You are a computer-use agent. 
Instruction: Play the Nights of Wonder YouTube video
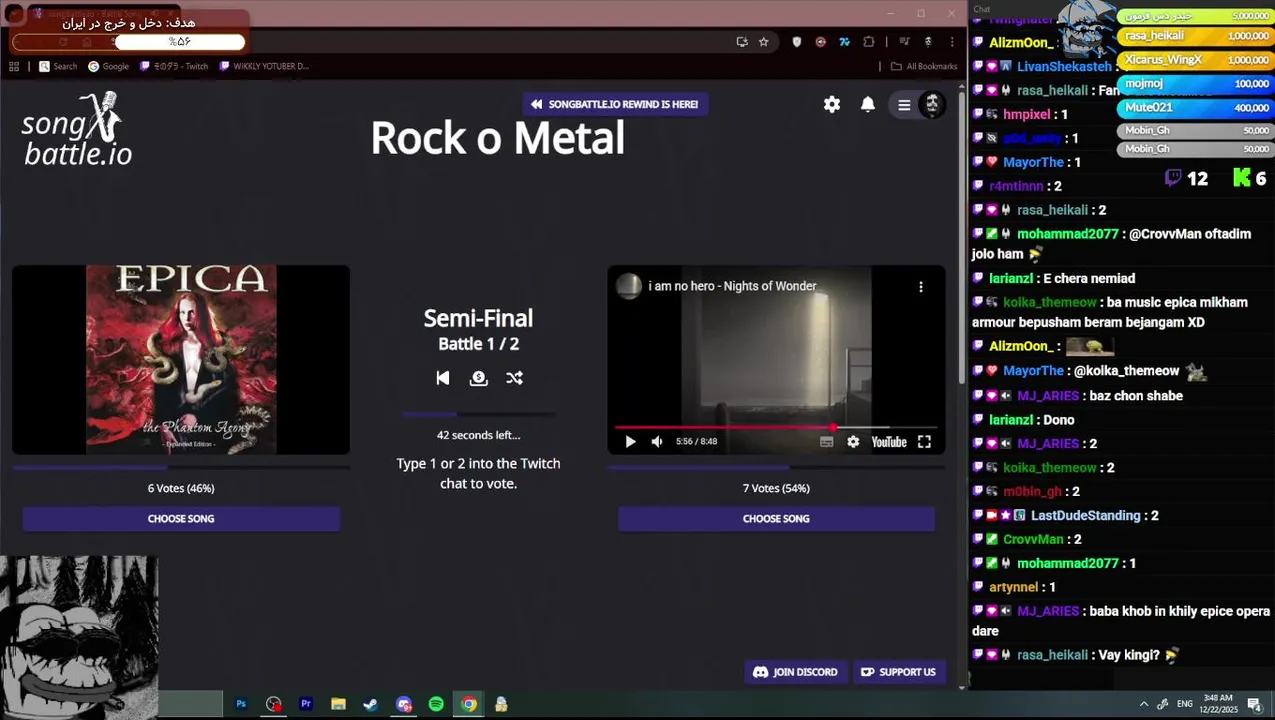pyautogui.click(x=630, y=441)
